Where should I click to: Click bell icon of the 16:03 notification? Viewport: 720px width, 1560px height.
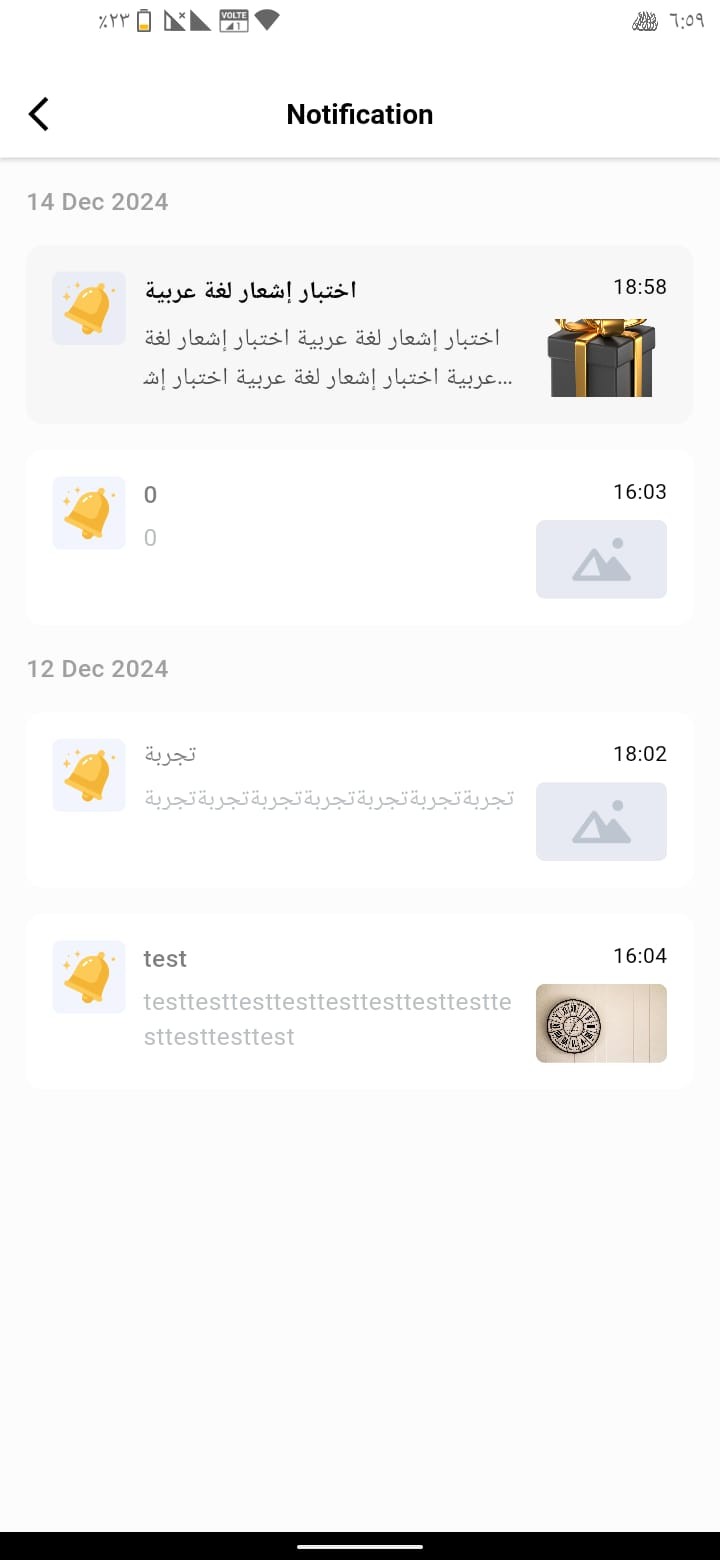click(89, 513)
